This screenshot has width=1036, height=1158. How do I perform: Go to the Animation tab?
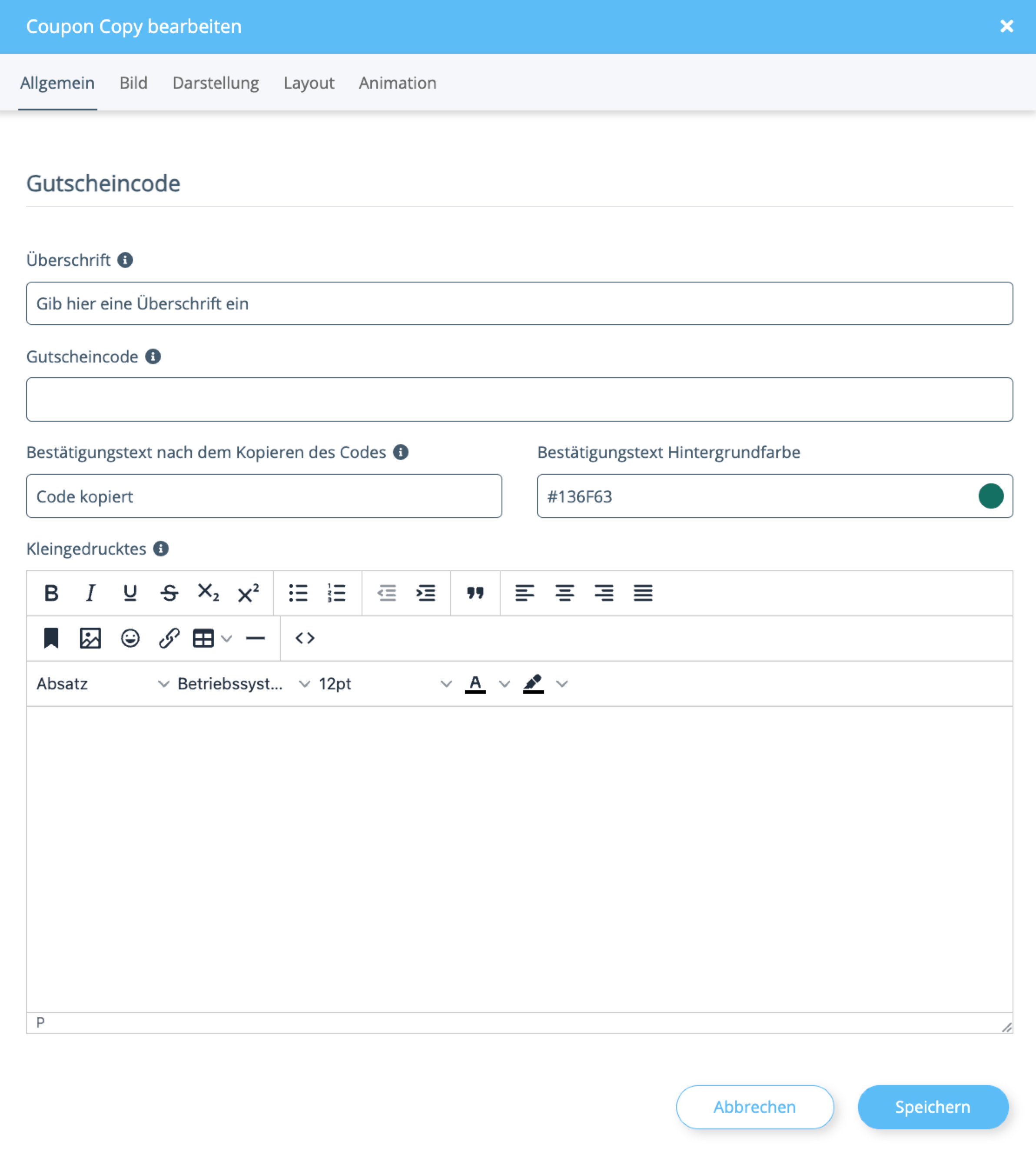[x=397, y=83]
